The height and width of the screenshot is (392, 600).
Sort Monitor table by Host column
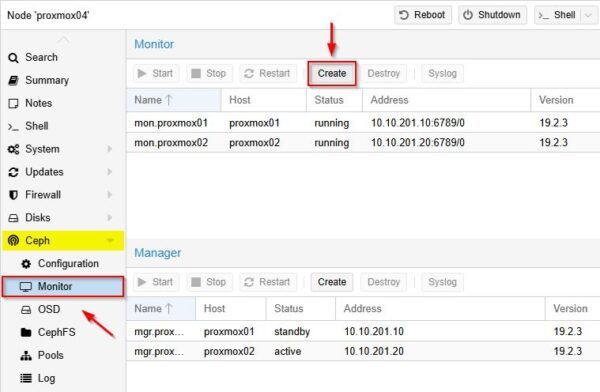pos(264,100)
